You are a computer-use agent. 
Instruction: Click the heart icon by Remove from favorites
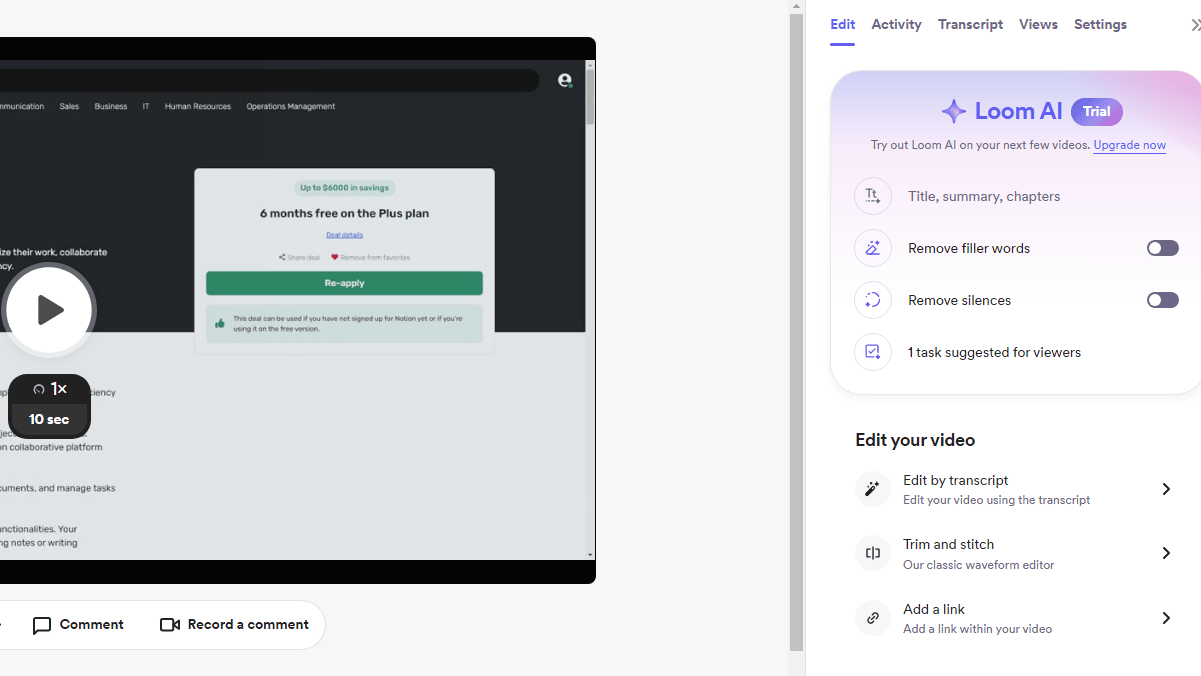click(x=335, y=257)
